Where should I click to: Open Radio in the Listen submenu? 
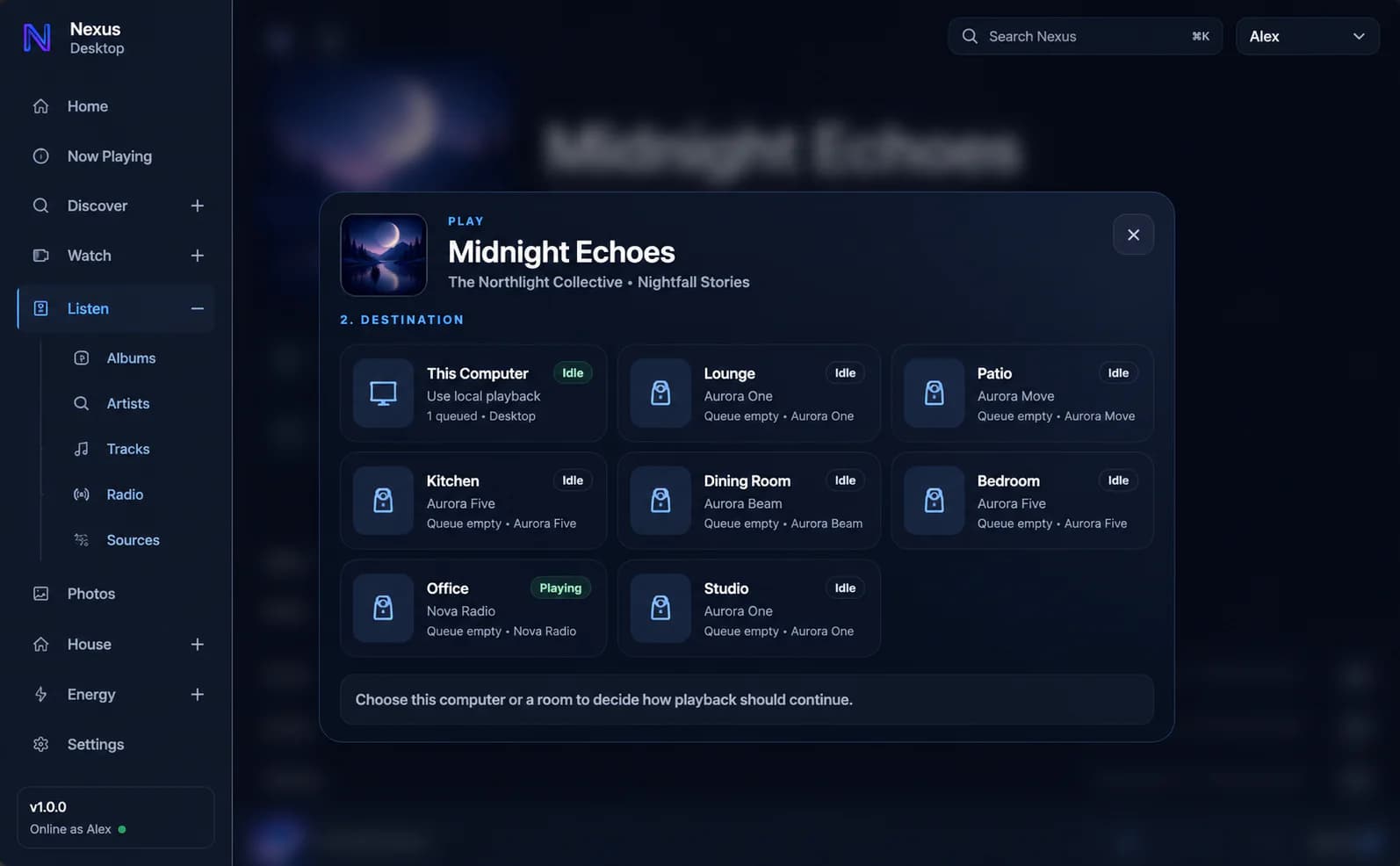pyautogui.click(x=125, y=494)
